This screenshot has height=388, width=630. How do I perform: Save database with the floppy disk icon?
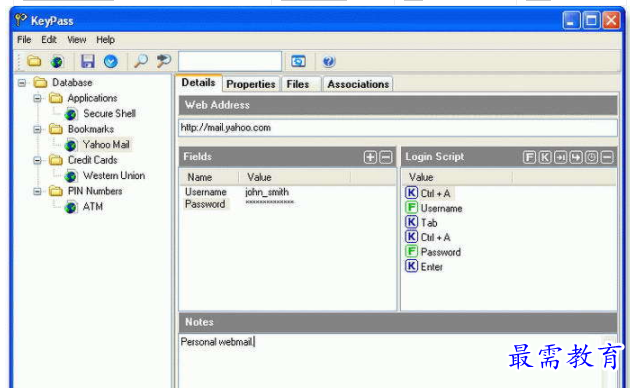pyautogui.click(x=88, y=61)
